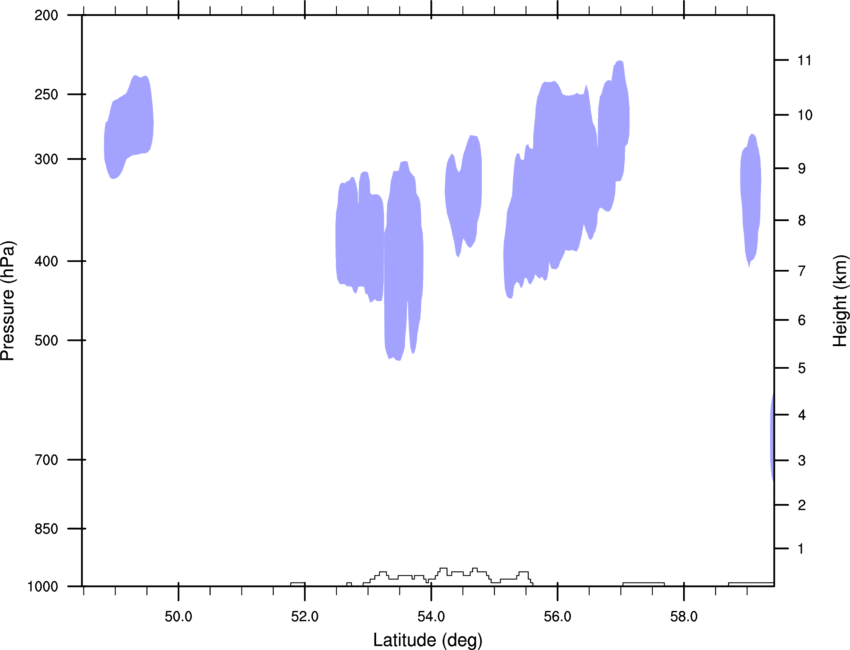This screenshot has height=650, width=850.
Task: Click the cloud patch near 49 degrees latitude
Action: tap(129, 127)
